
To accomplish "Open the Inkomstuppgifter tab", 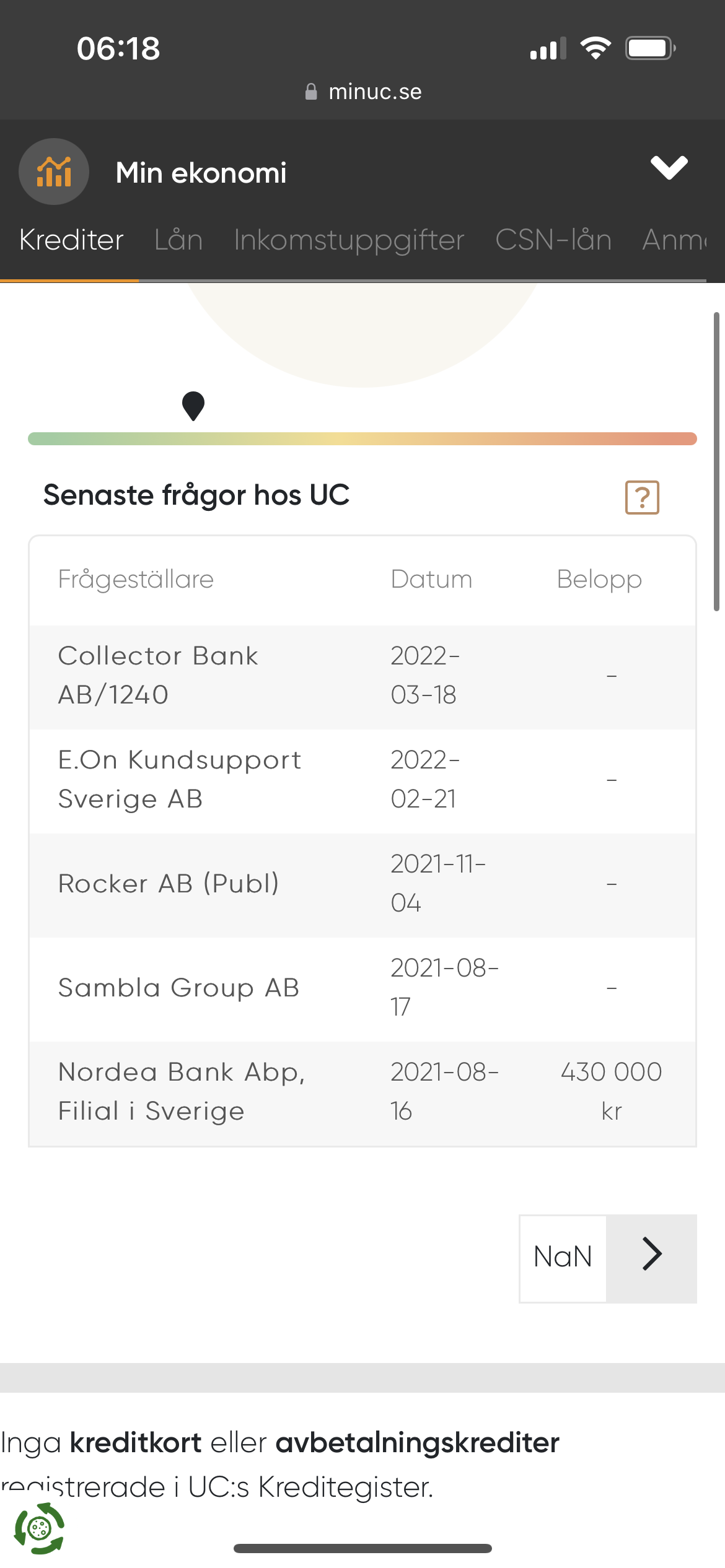I will (349, 240).
